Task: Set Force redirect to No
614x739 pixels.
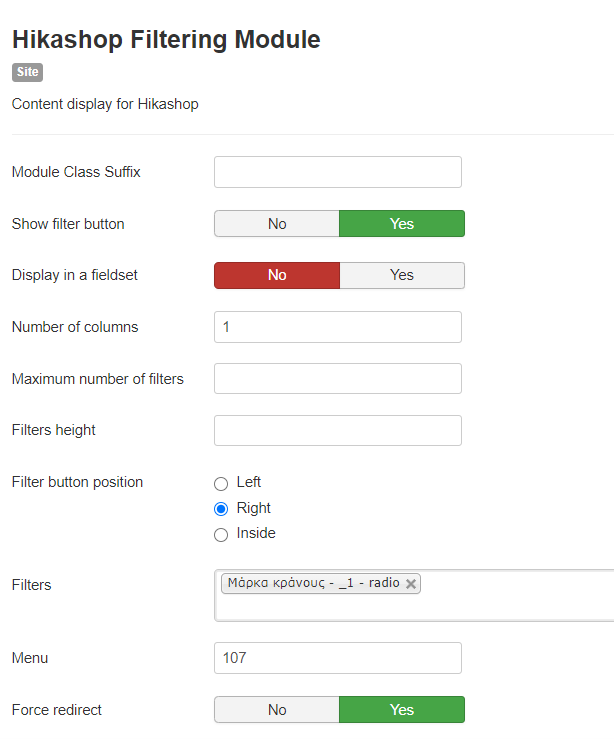Action: click(277, 709)
